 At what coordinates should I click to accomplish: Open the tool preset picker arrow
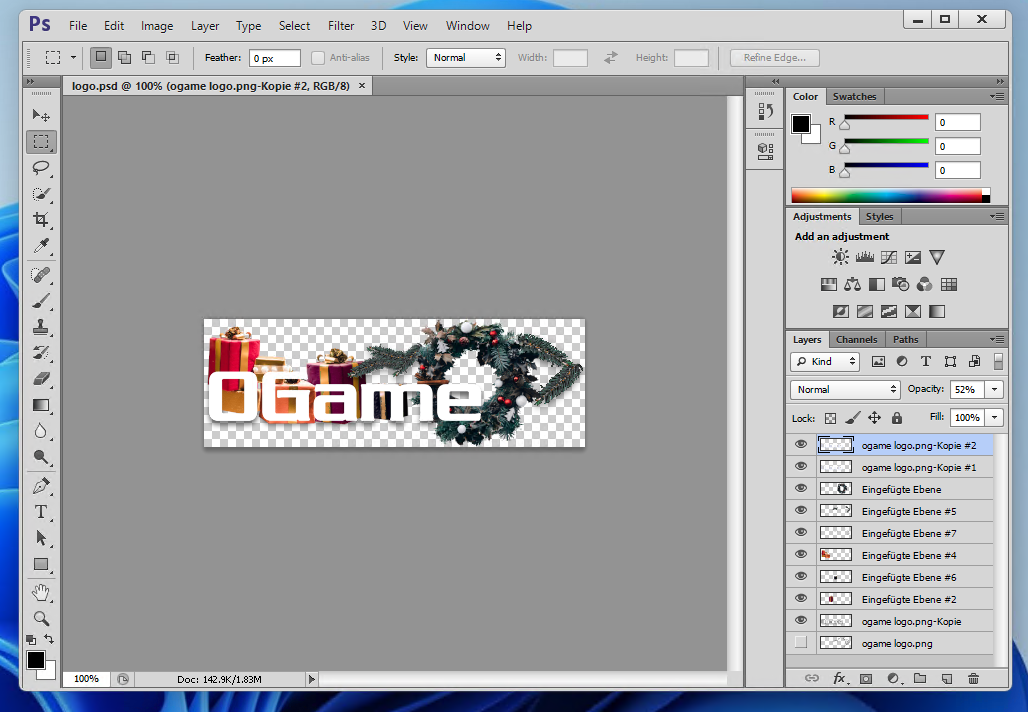coord(73,58)
